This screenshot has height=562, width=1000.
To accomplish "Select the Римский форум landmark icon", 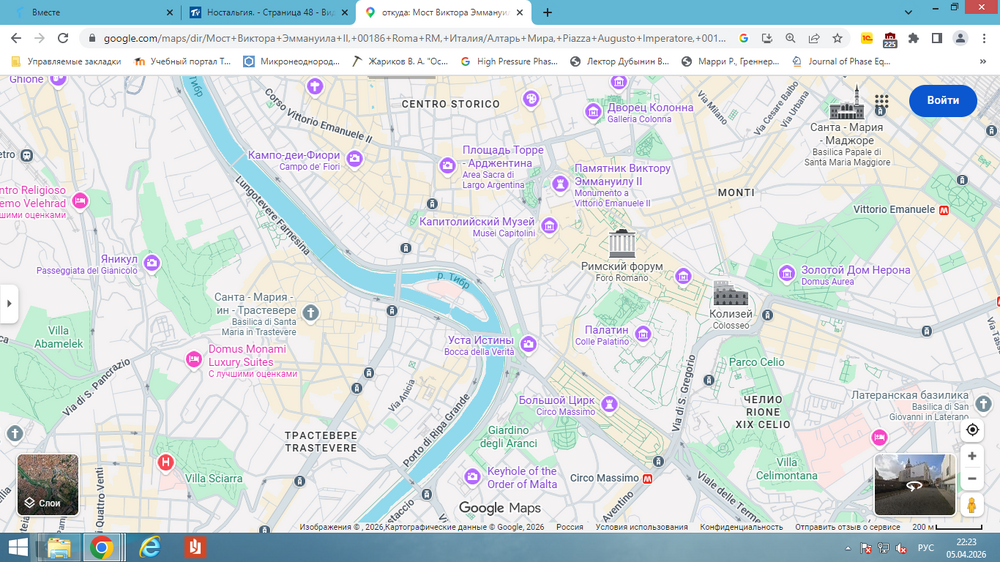I will [623, 243].
